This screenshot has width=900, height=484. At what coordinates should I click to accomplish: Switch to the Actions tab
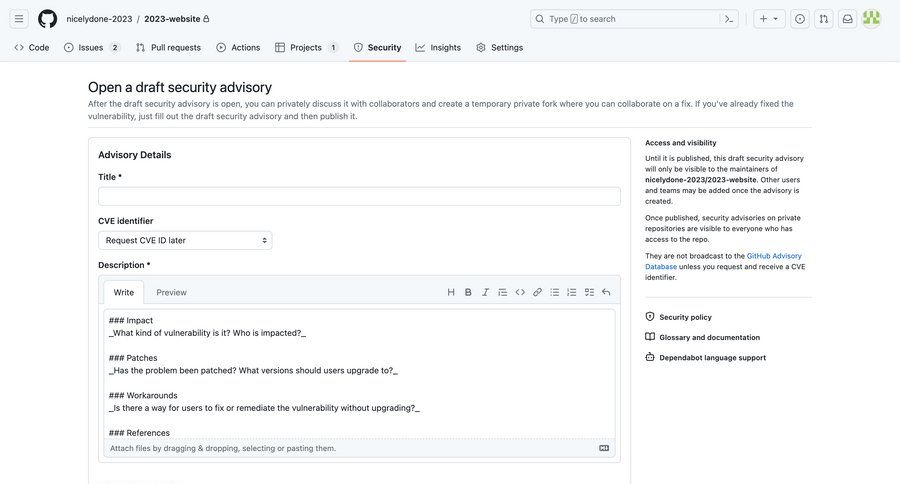238,48
